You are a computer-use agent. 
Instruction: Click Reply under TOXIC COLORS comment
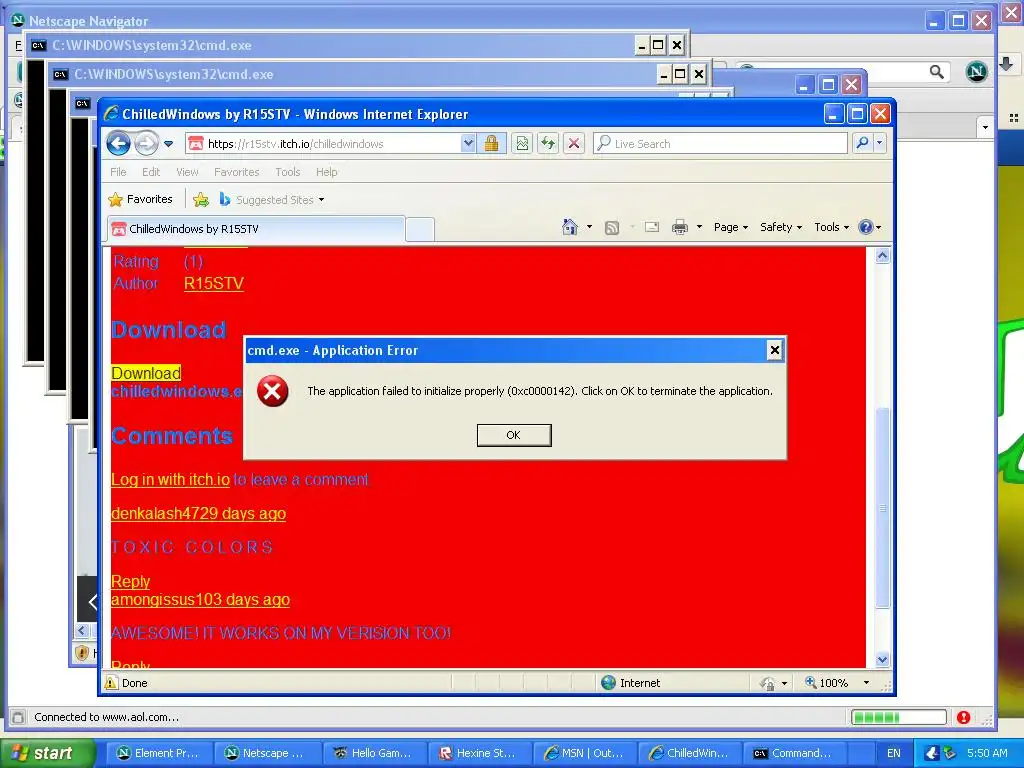point(131,581)
